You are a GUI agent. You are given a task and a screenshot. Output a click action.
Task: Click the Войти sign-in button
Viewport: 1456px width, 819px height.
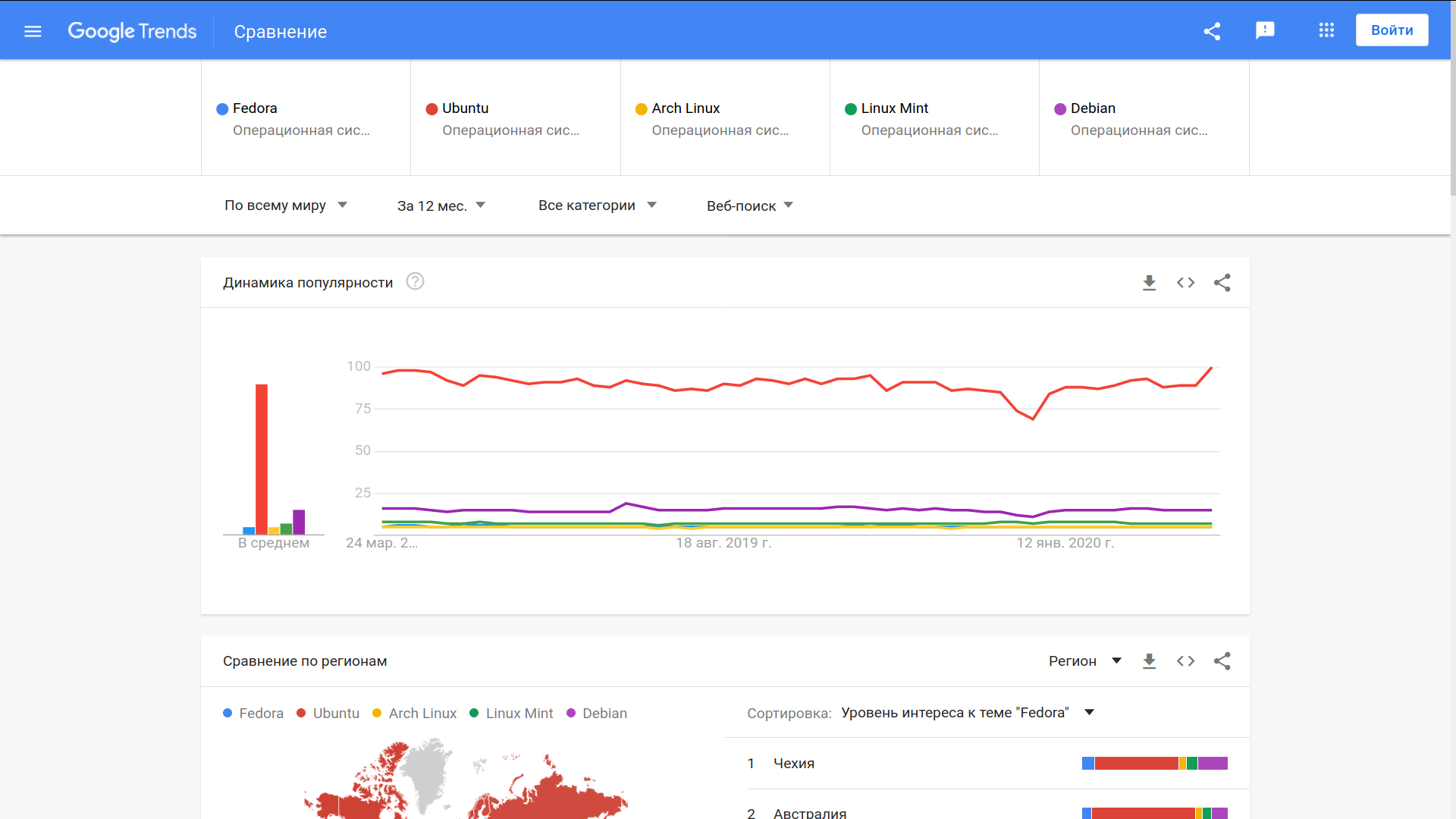pyautogui.click(x=1392, y=30)
